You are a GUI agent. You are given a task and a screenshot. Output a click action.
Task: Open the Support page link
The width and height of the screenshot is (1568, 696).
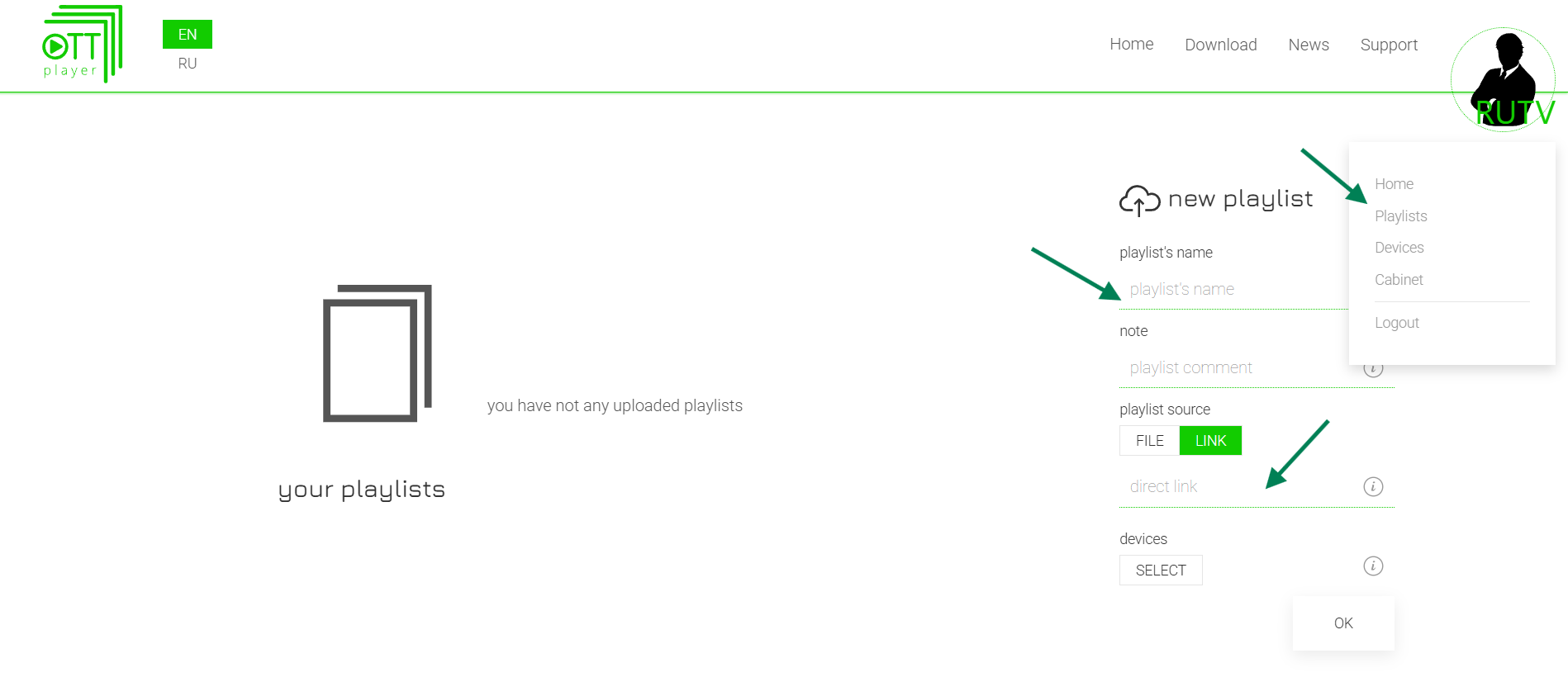[1389, 45]
